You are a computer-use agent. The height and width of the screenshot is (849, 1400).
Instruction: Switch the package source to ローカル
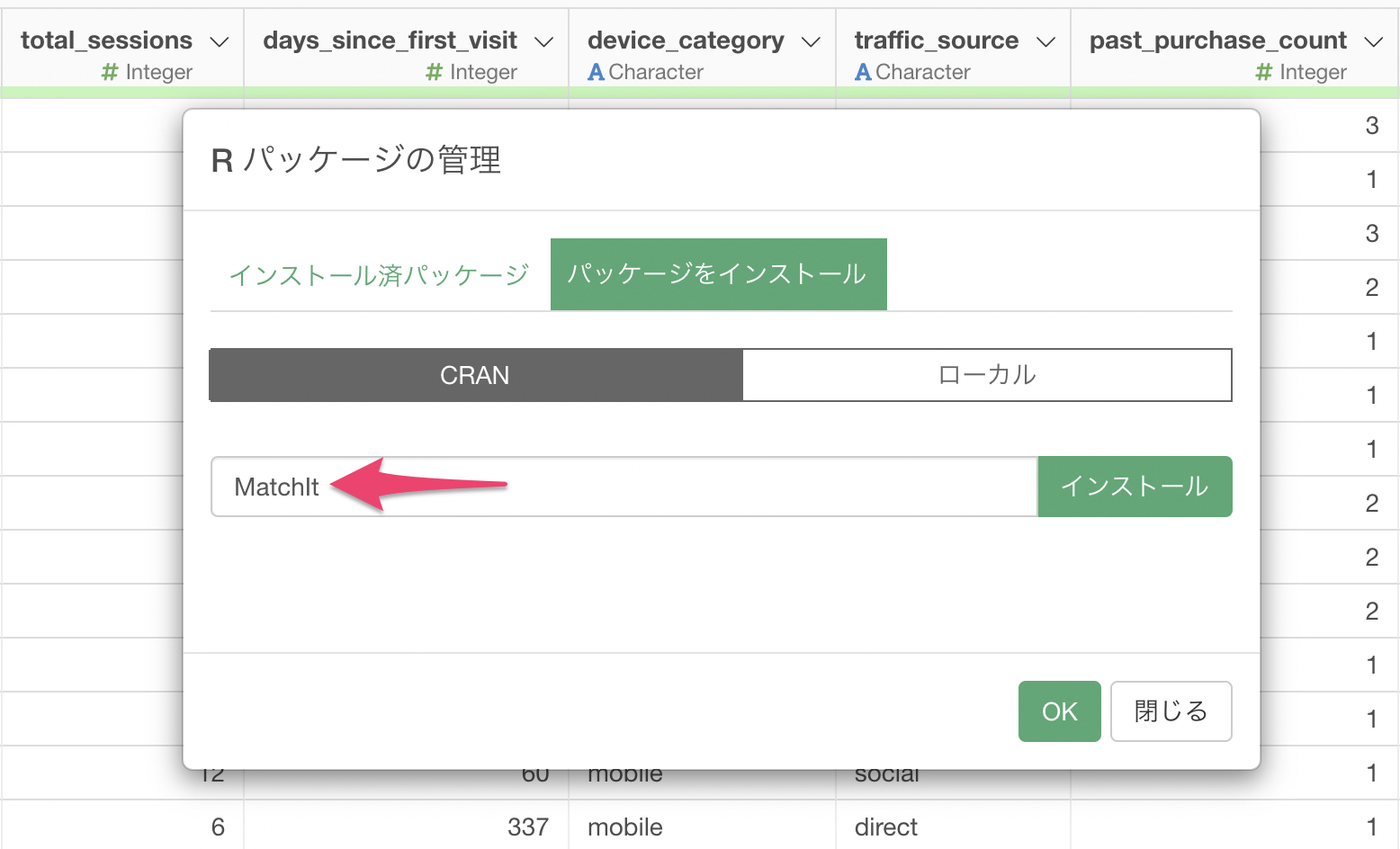pos(986,375)
